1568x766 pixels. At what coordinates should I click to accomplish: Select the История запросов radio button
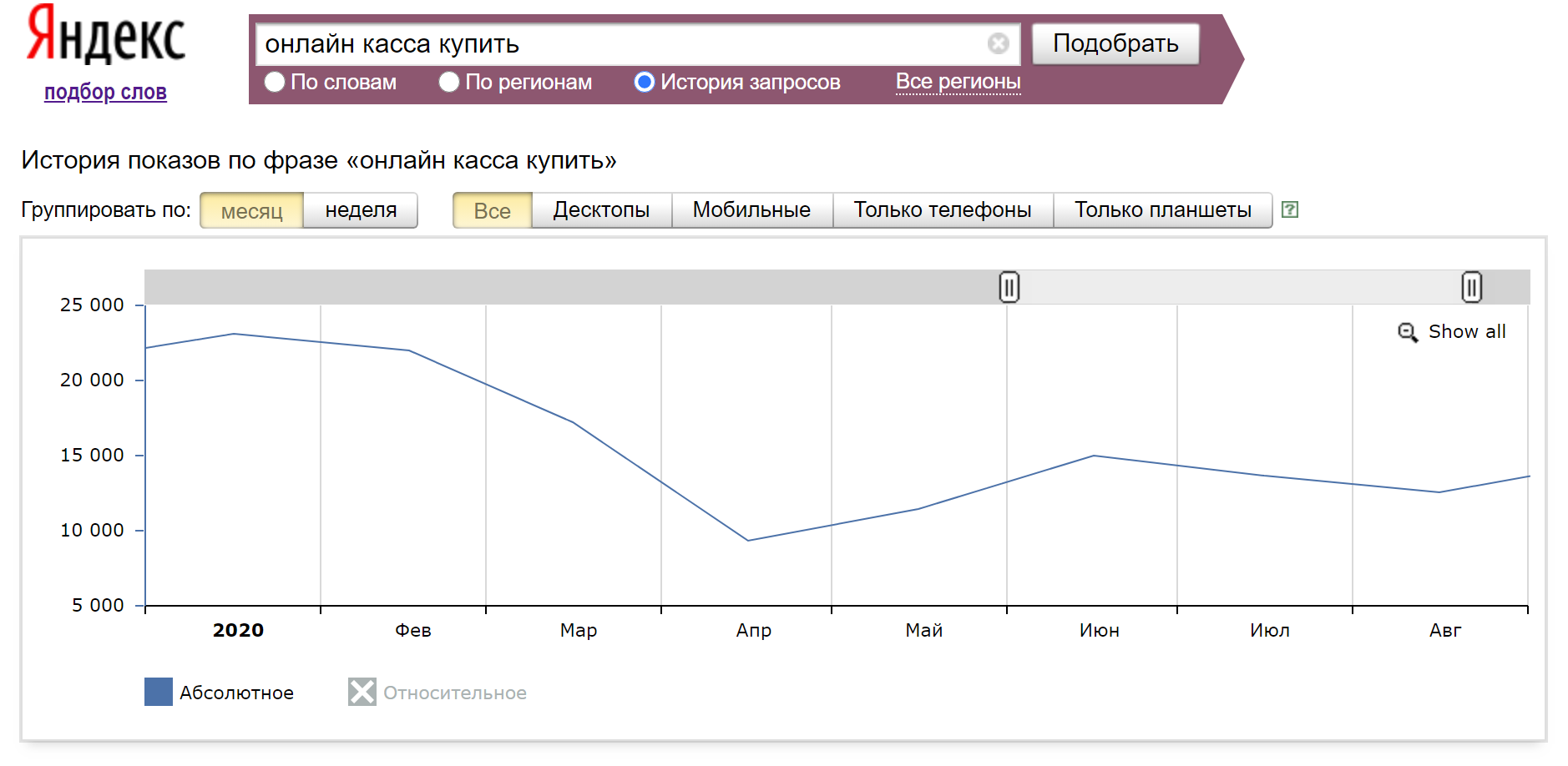pyautogui.click(x=644, y=82)
